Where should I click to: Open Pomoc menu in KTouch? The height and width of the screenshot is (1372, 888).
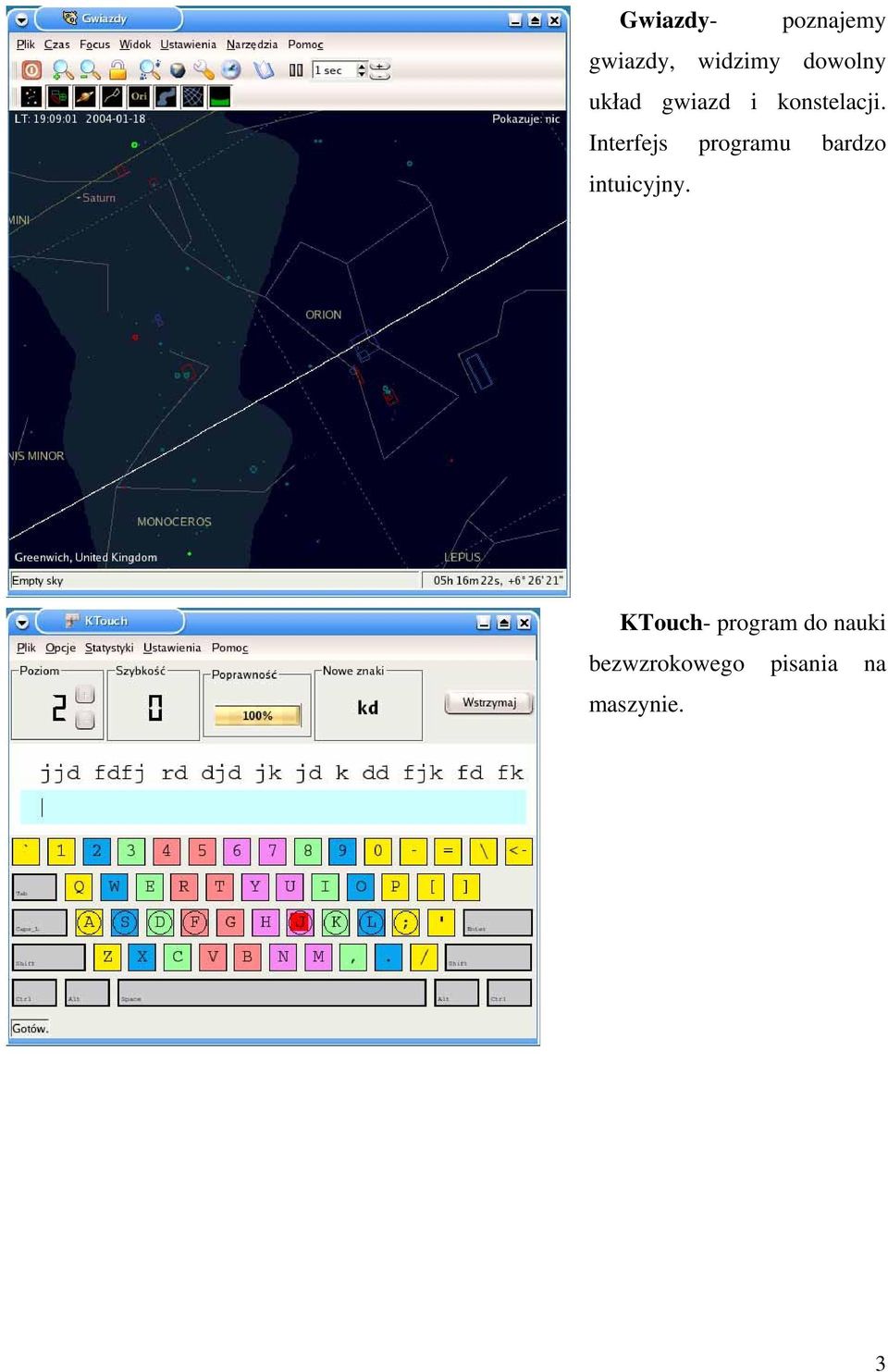229,648
